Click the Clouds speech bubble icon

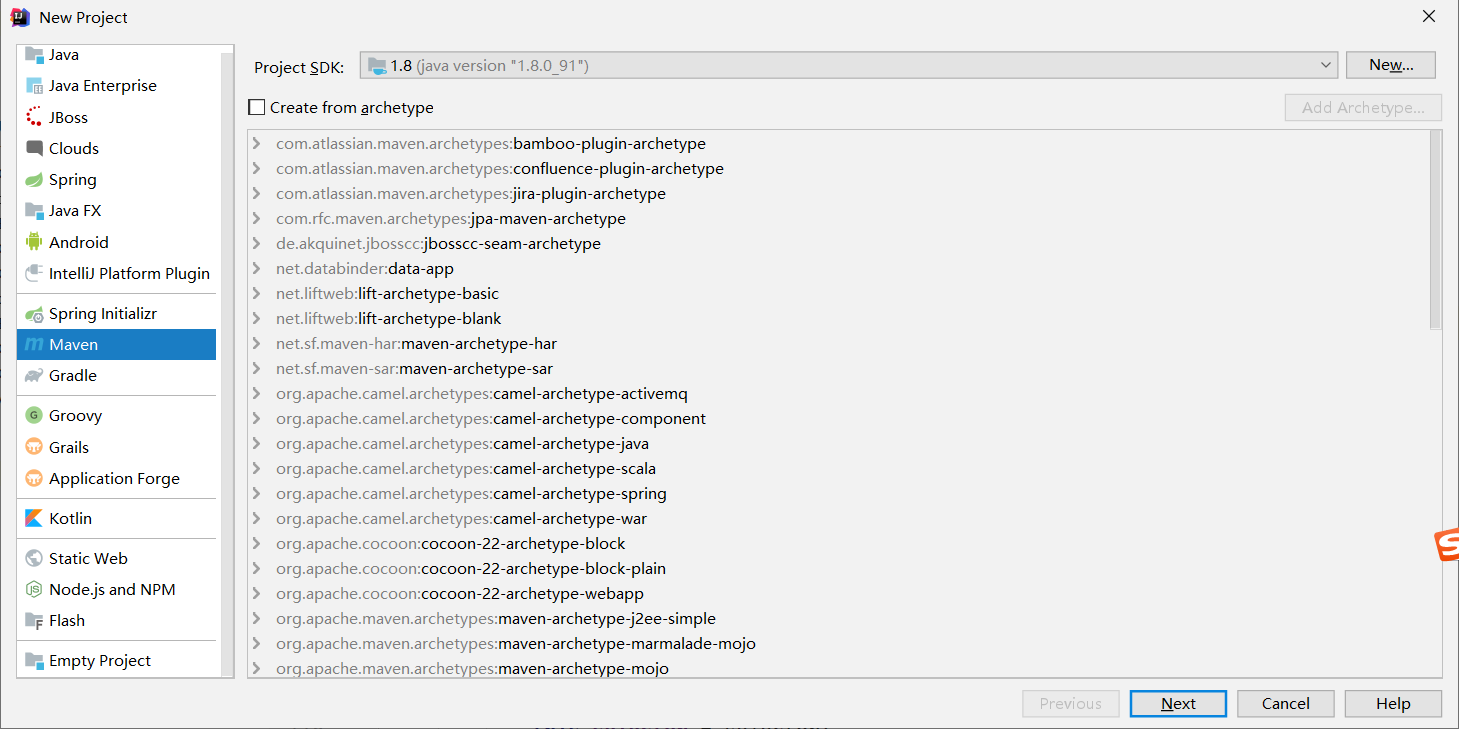click(35, 148)
